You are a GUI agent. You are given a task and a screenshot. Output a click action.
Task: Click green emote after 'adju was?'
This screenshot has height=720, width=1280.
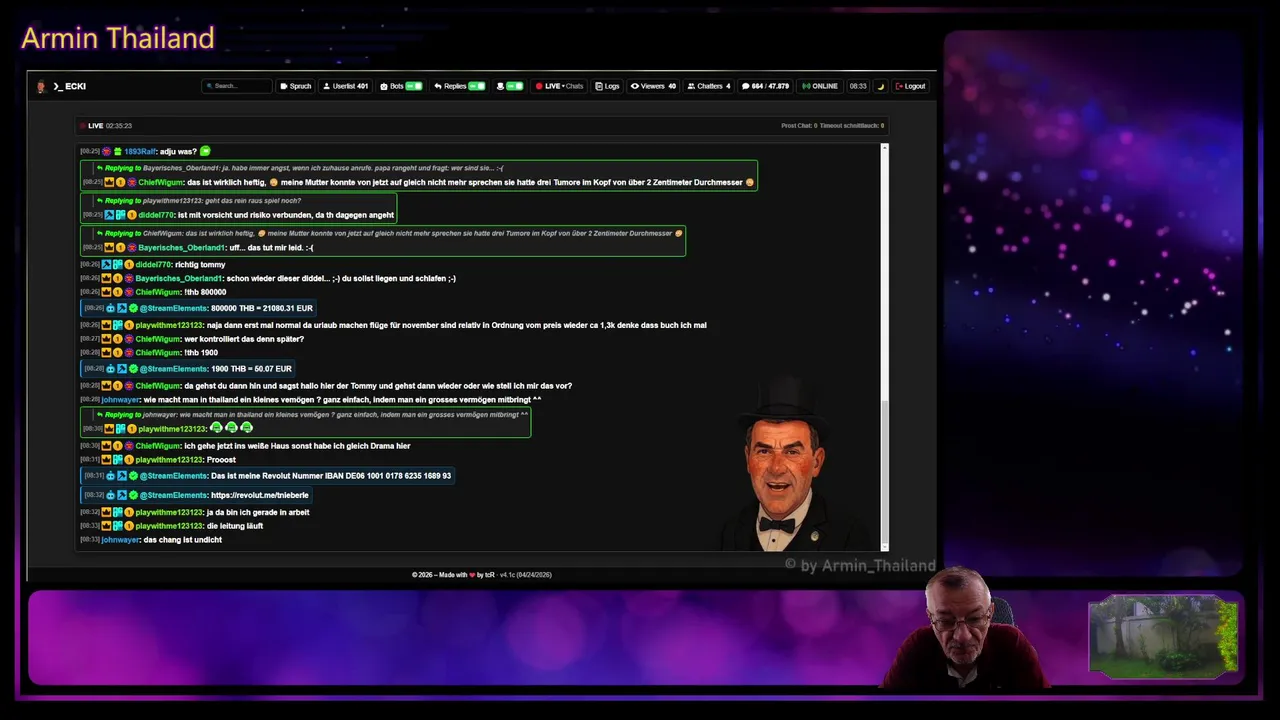205,151
